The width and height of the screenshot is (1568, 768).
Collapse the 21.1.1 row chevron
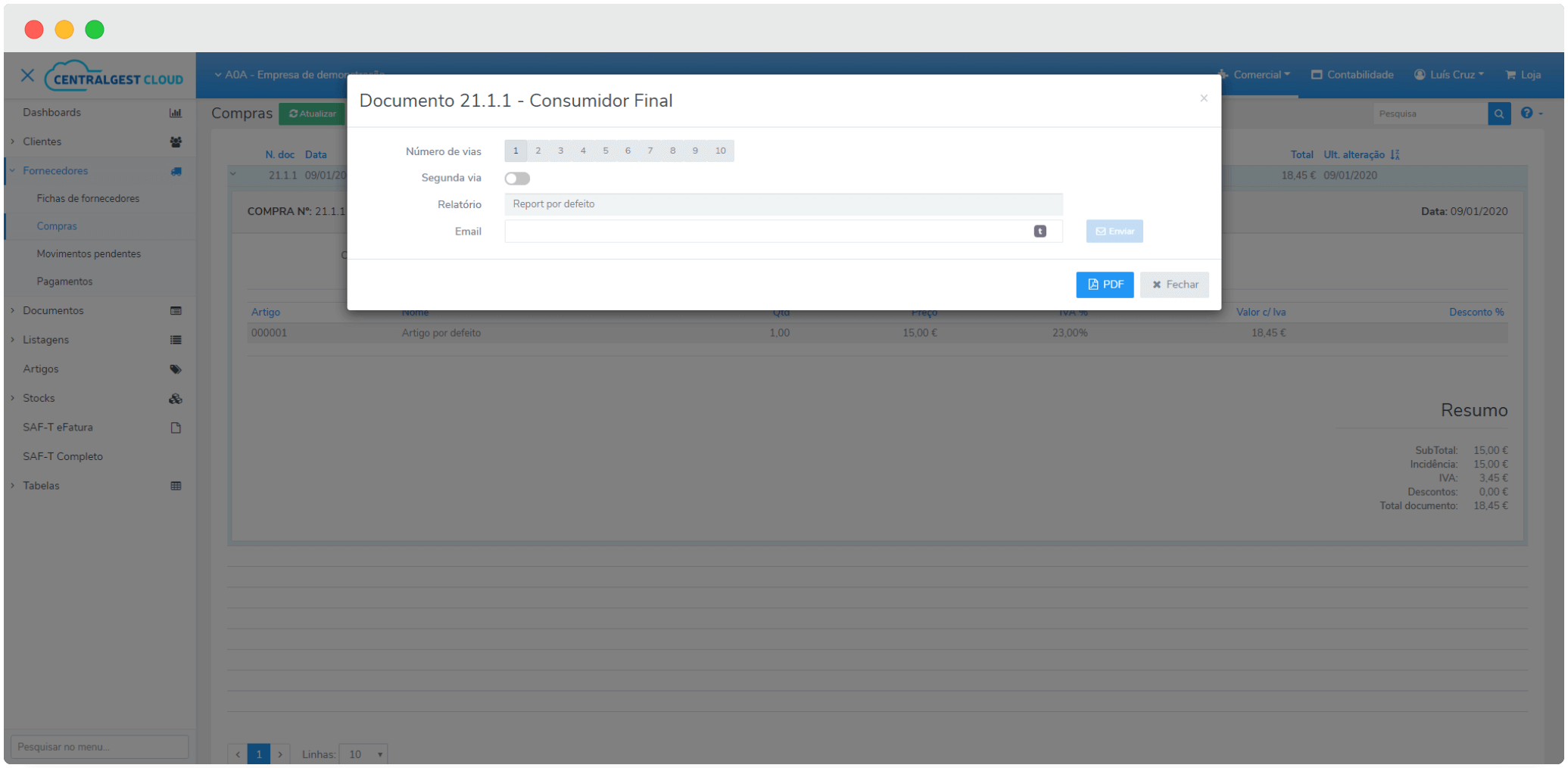tap(233, 175)
